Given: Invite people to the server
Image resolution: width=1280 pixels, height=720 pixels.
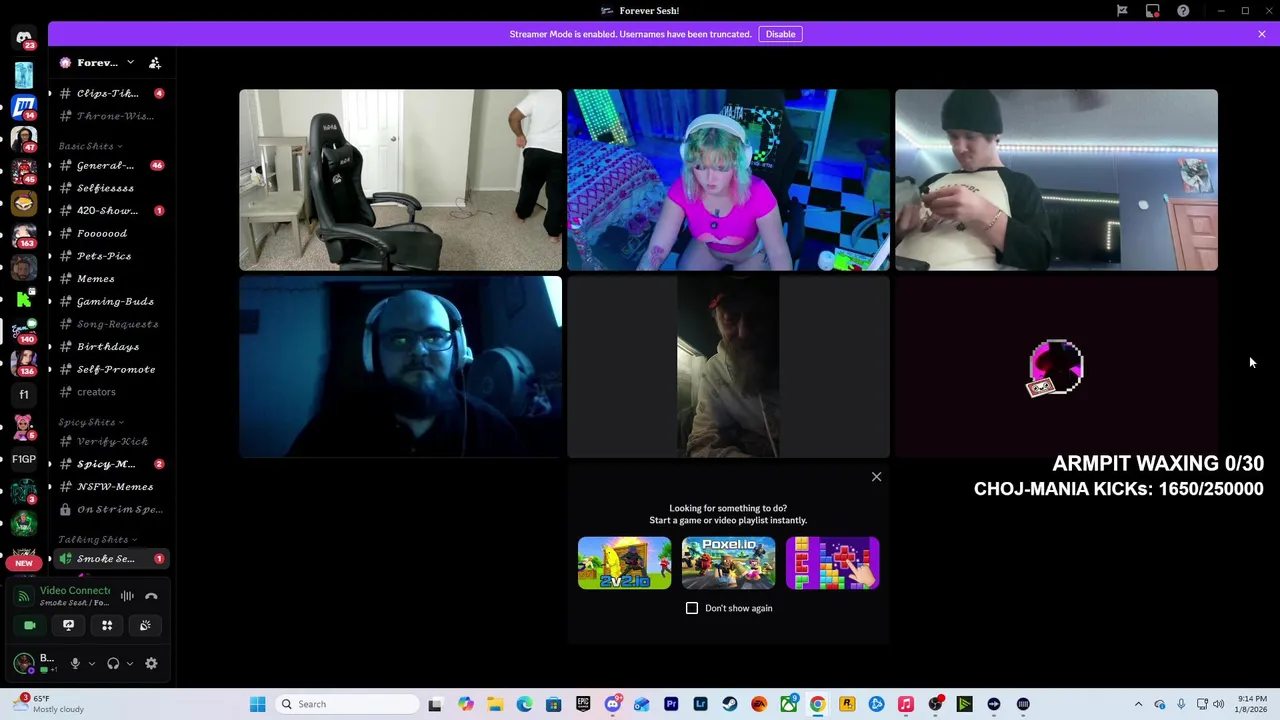Looking at the screenshot, I should coord(155,63).
